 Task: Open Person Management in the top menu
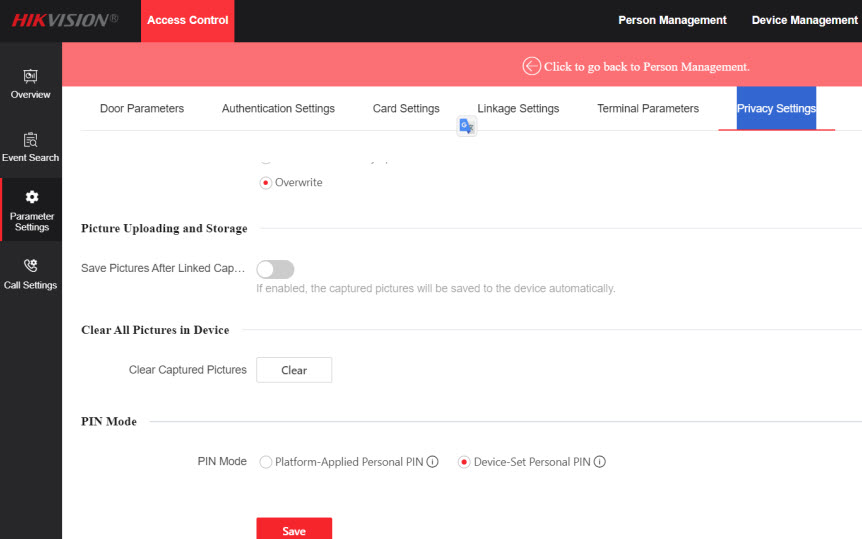tap(672, 20)
